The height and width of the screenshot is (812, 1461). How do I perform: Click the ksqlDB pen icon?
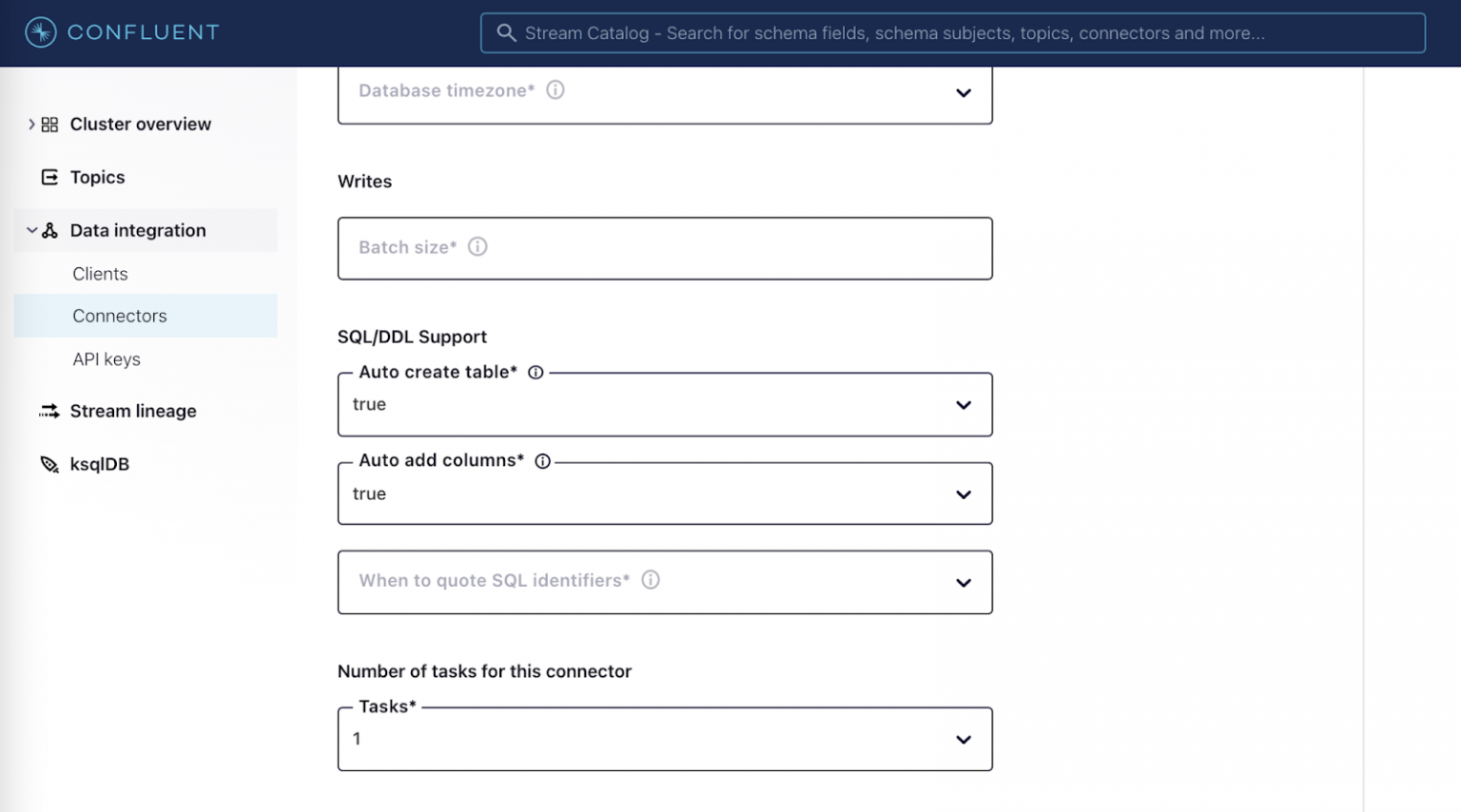pos(49,464)
